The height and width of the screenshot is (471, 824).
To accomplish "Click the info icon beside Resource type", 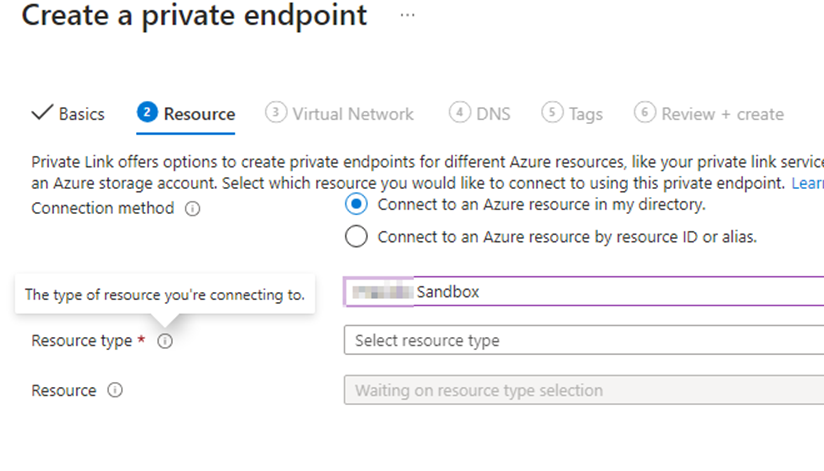I will (x=165, y=341).
